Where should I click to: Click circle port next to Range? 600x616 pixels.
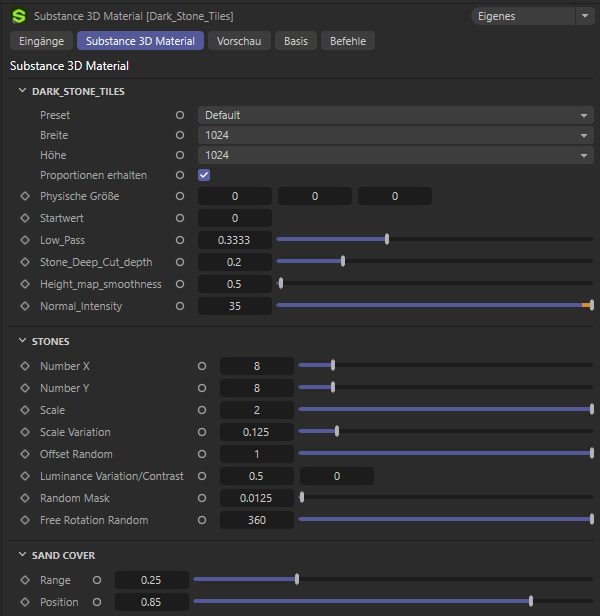point(97,580)
